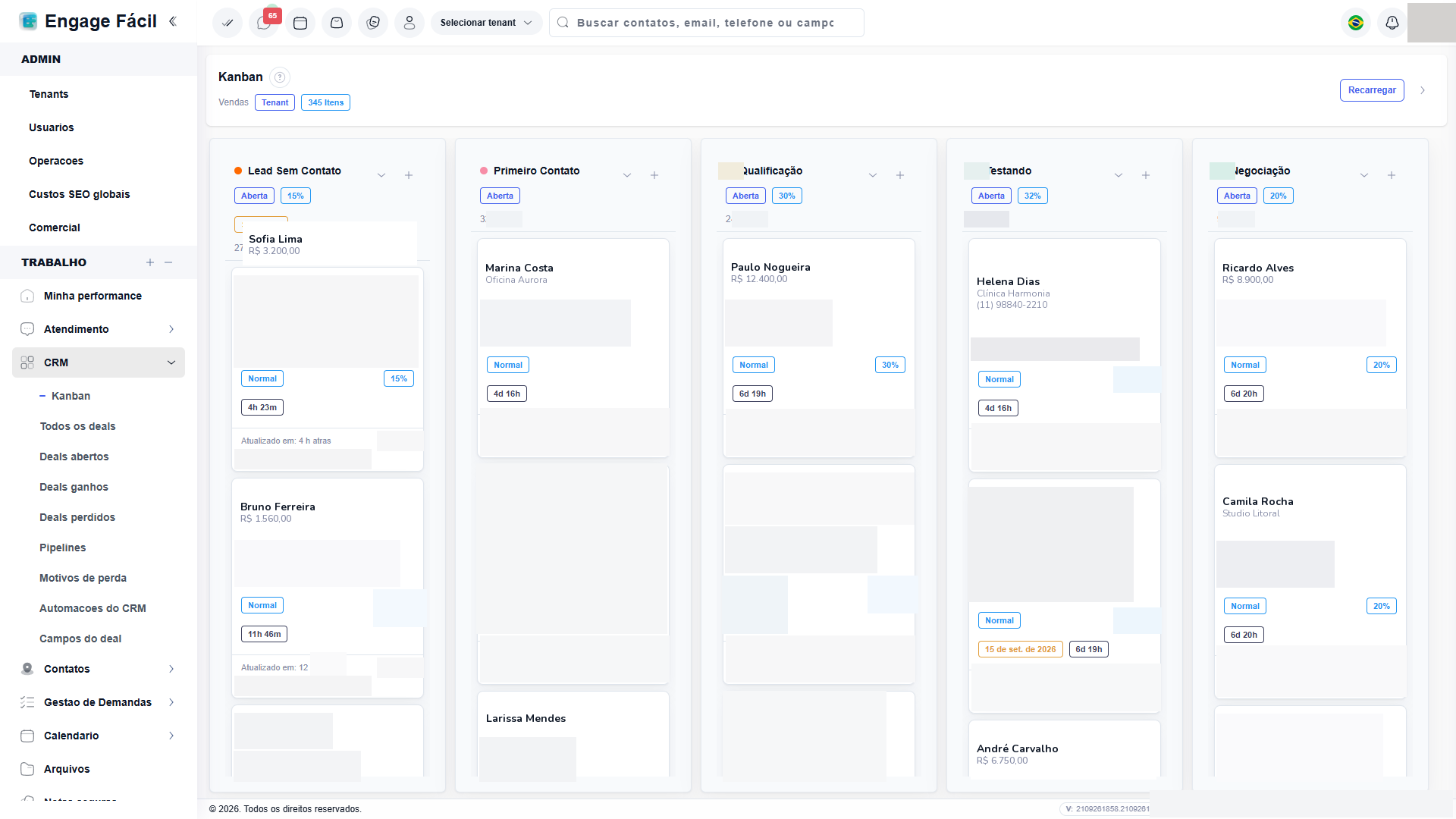Add deal in Lead Sem Contato column
The width and height of the screenshot is (1456, 819).
409,175
